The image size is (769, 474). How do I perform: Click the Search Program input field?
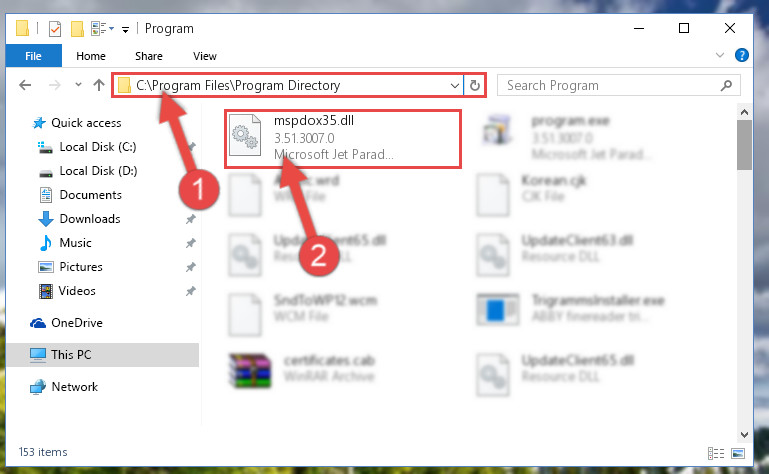point(611,85)
